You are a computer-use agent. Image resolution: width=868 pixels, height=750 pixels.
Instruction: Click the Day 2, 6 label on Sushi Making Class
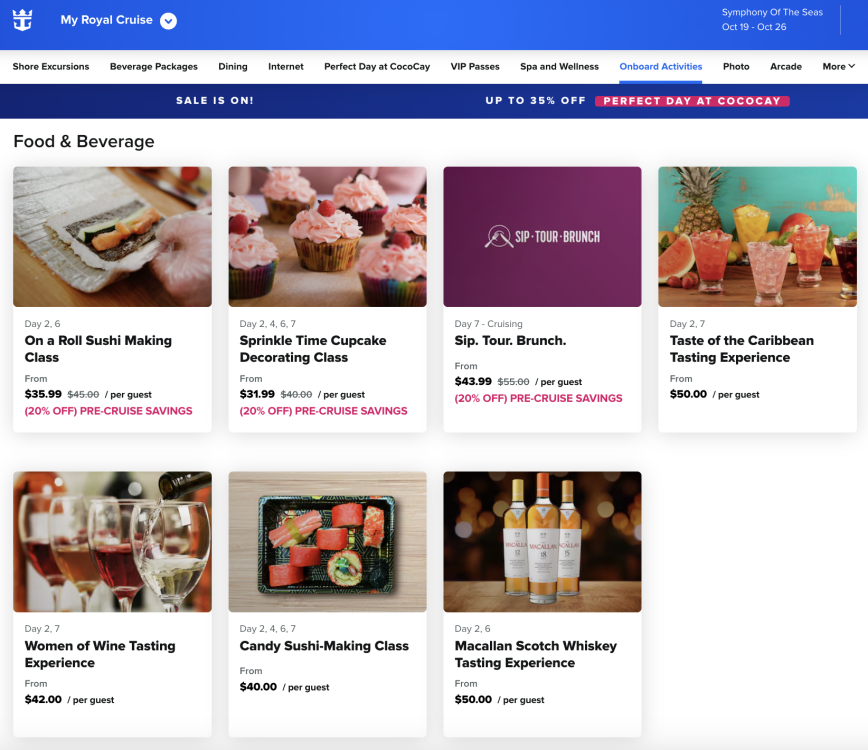point(43,324)
